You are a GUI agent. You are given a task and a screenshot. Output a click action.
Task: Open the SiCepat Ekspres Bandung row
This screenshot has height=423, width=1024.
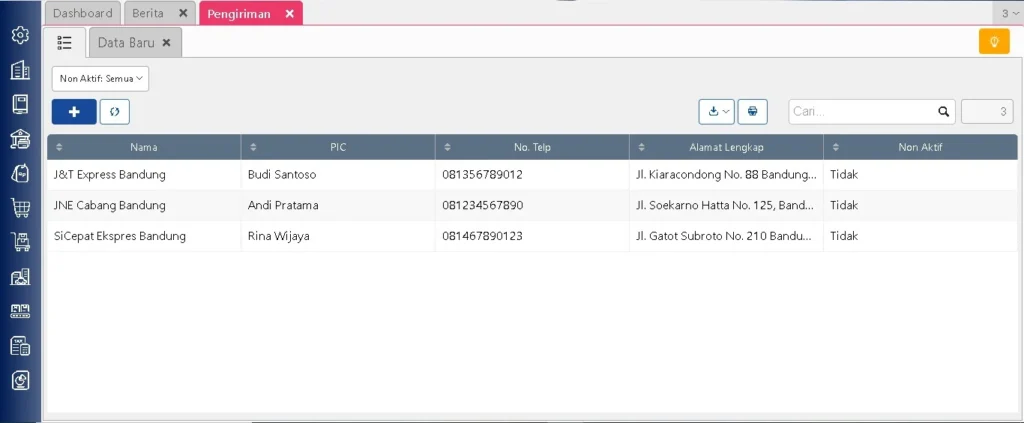pos(532,236)
